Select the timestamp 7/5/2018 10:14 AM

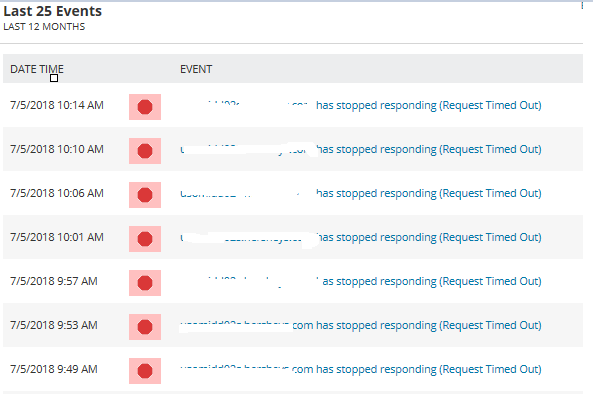[x=57, y=105]
